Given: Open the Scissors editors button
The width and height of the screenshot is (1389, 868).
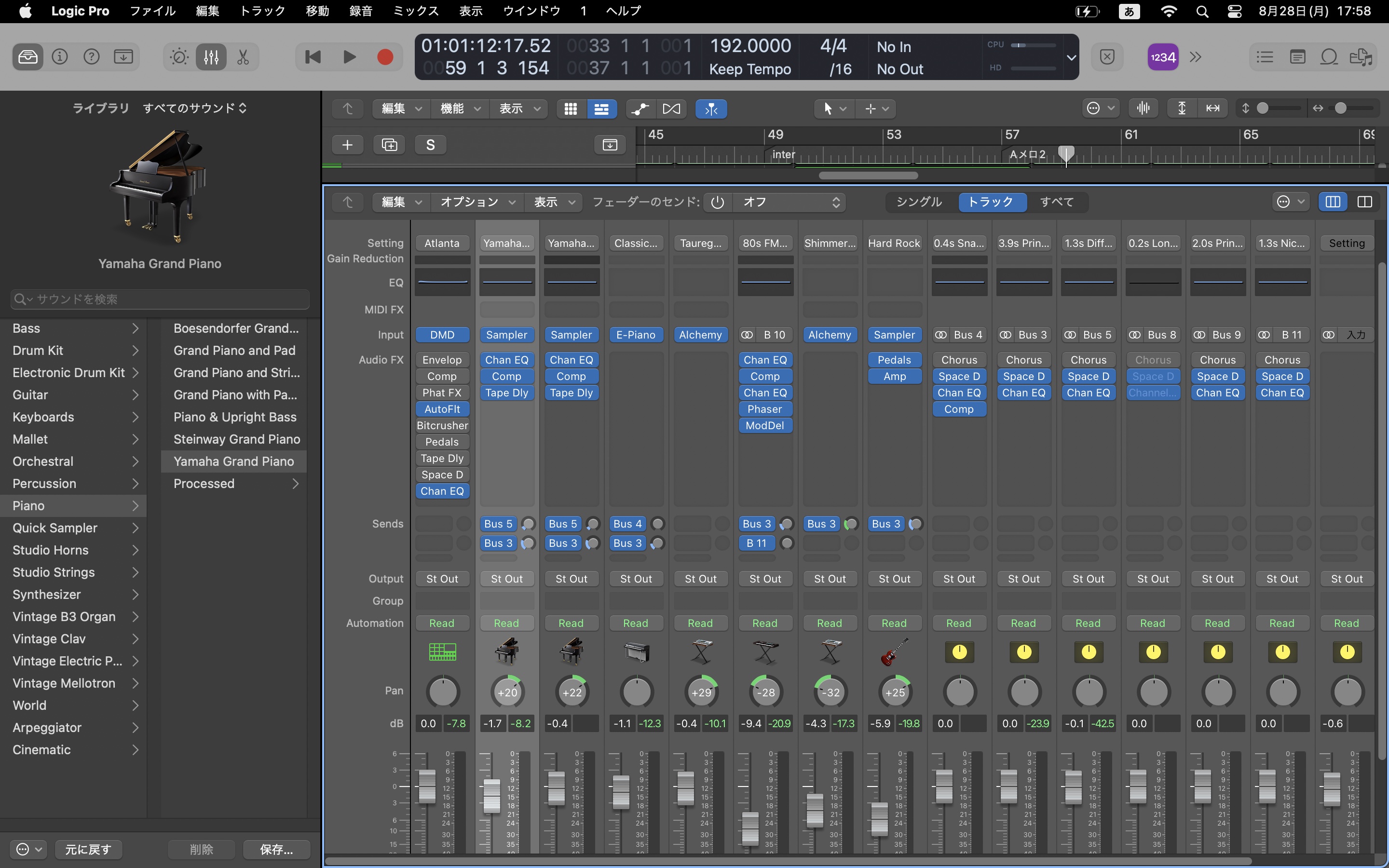Looking at the screenshot, I should 243,57.
